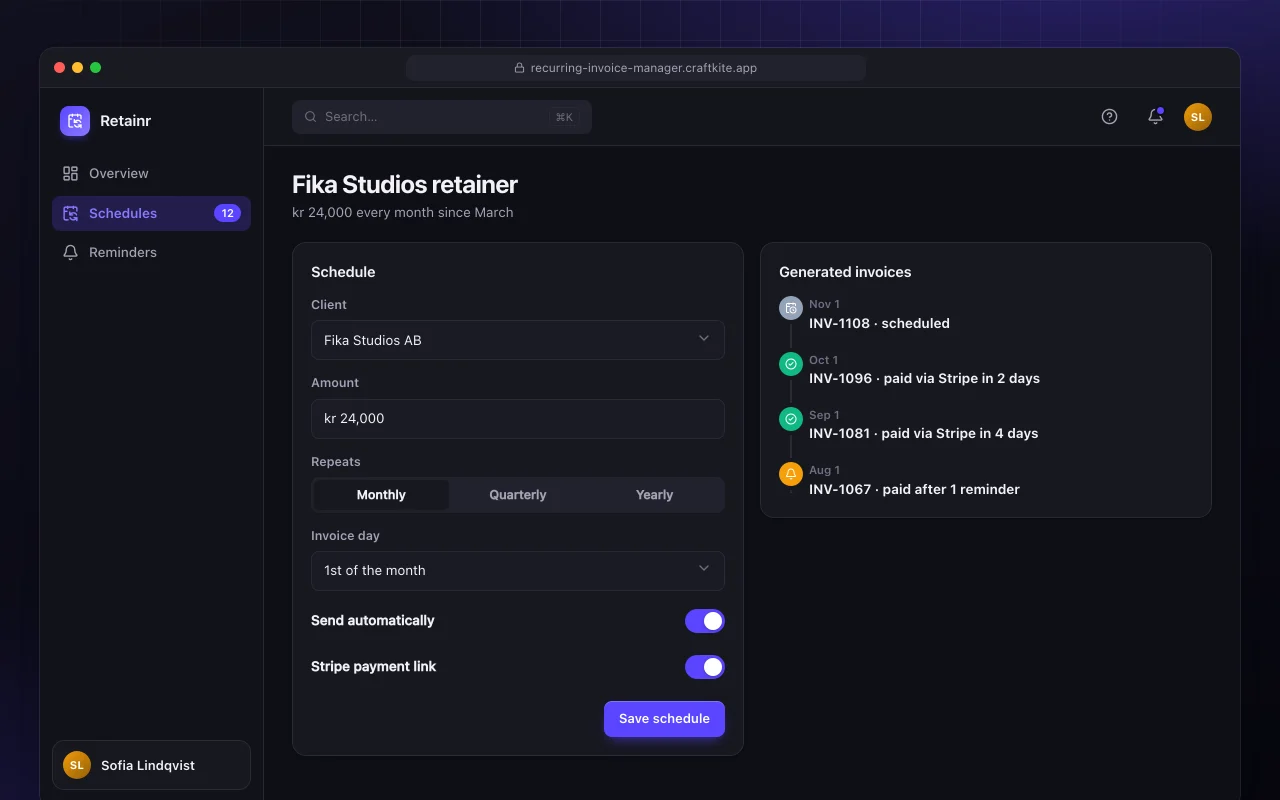1280x800 pixels.
Task: Click the reminder bell icon for INV-1067
Action: pyautogui.click(x=791, y=474)
